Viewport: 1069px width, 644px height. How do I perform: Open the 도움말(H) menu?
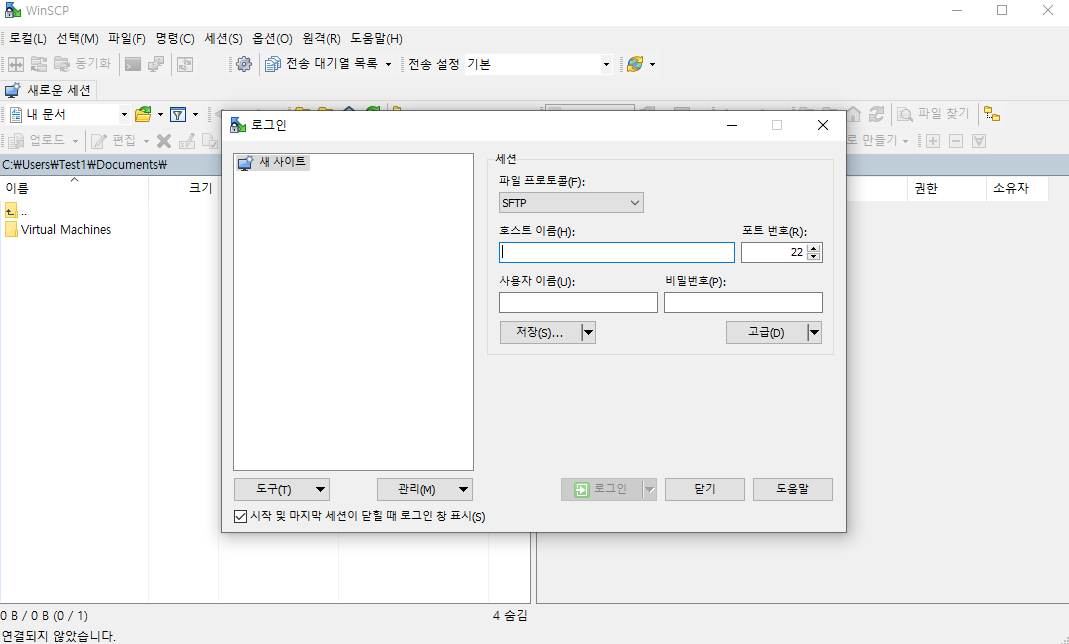click(376, 39)
